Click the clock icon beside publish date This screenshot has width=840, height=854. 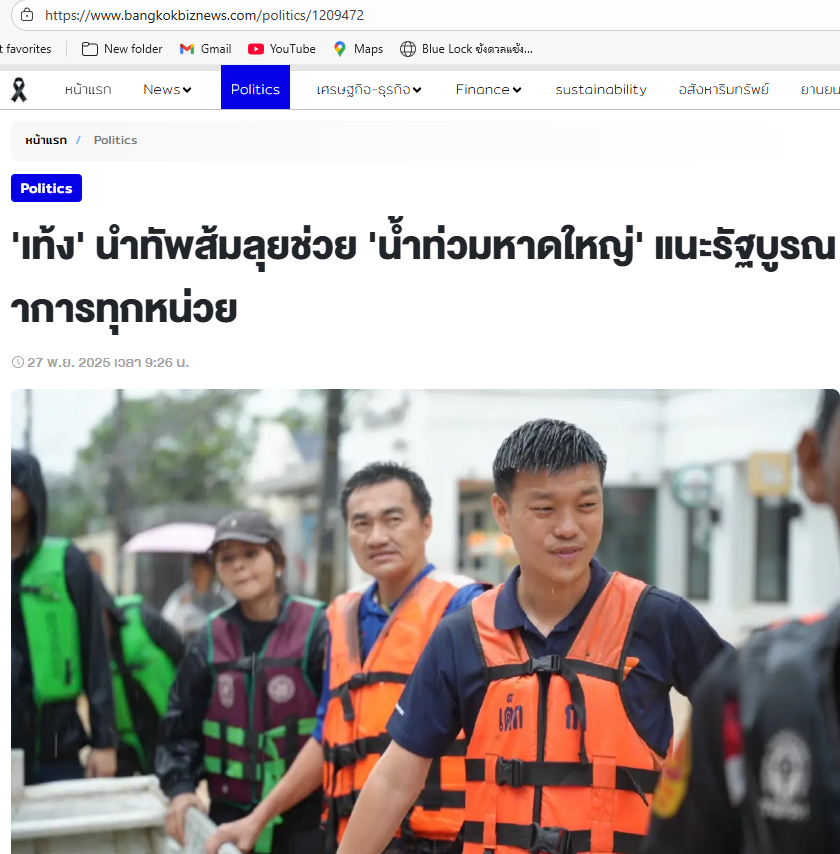pyautogui.click(x=18, y=362)
